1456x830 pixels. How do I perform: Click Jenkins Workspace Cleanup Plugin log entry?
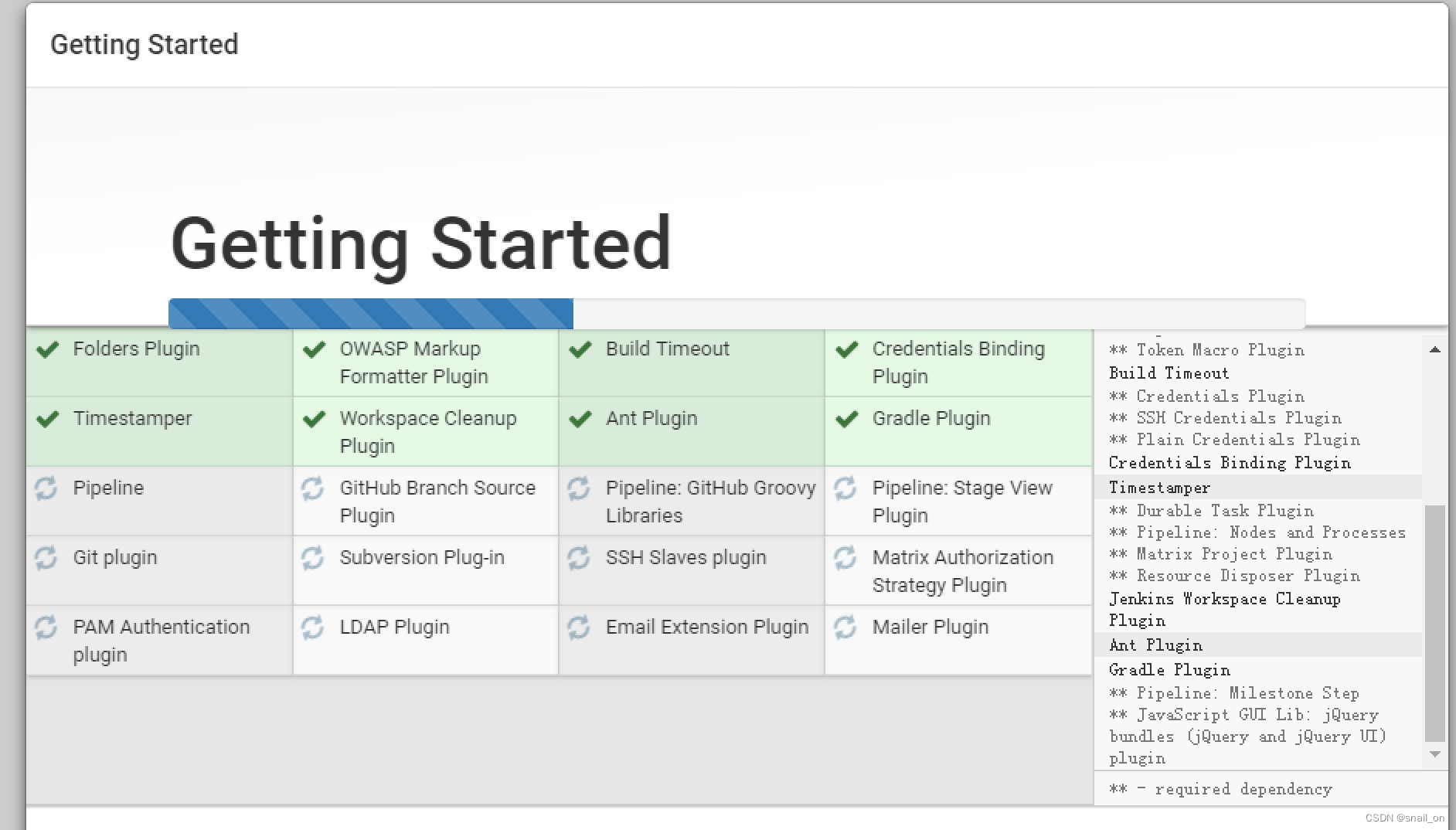pos(1225,610)
